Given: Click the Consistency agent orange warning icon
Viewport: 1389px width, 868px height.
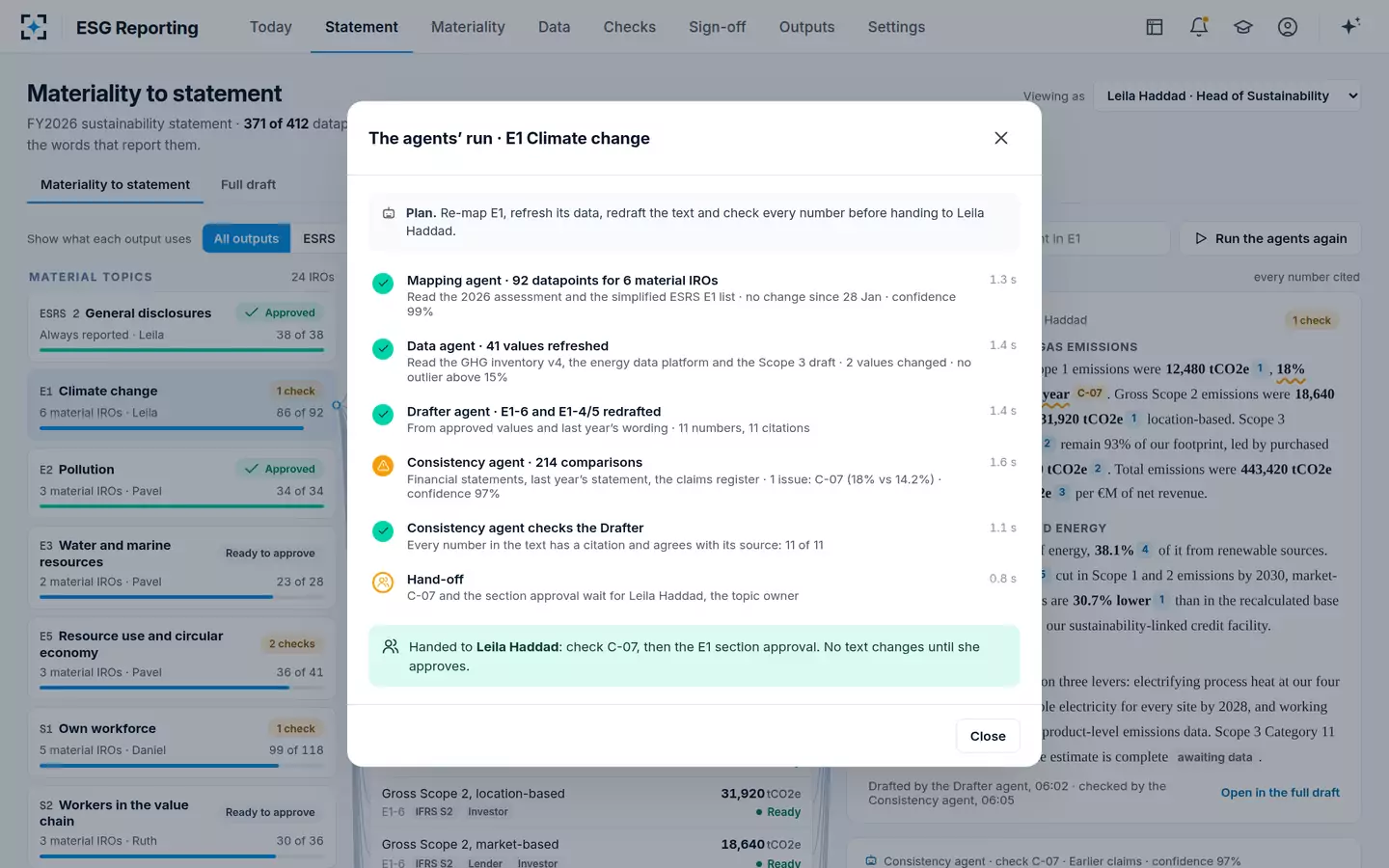Looking at the screenshot, I should (383, 466).
